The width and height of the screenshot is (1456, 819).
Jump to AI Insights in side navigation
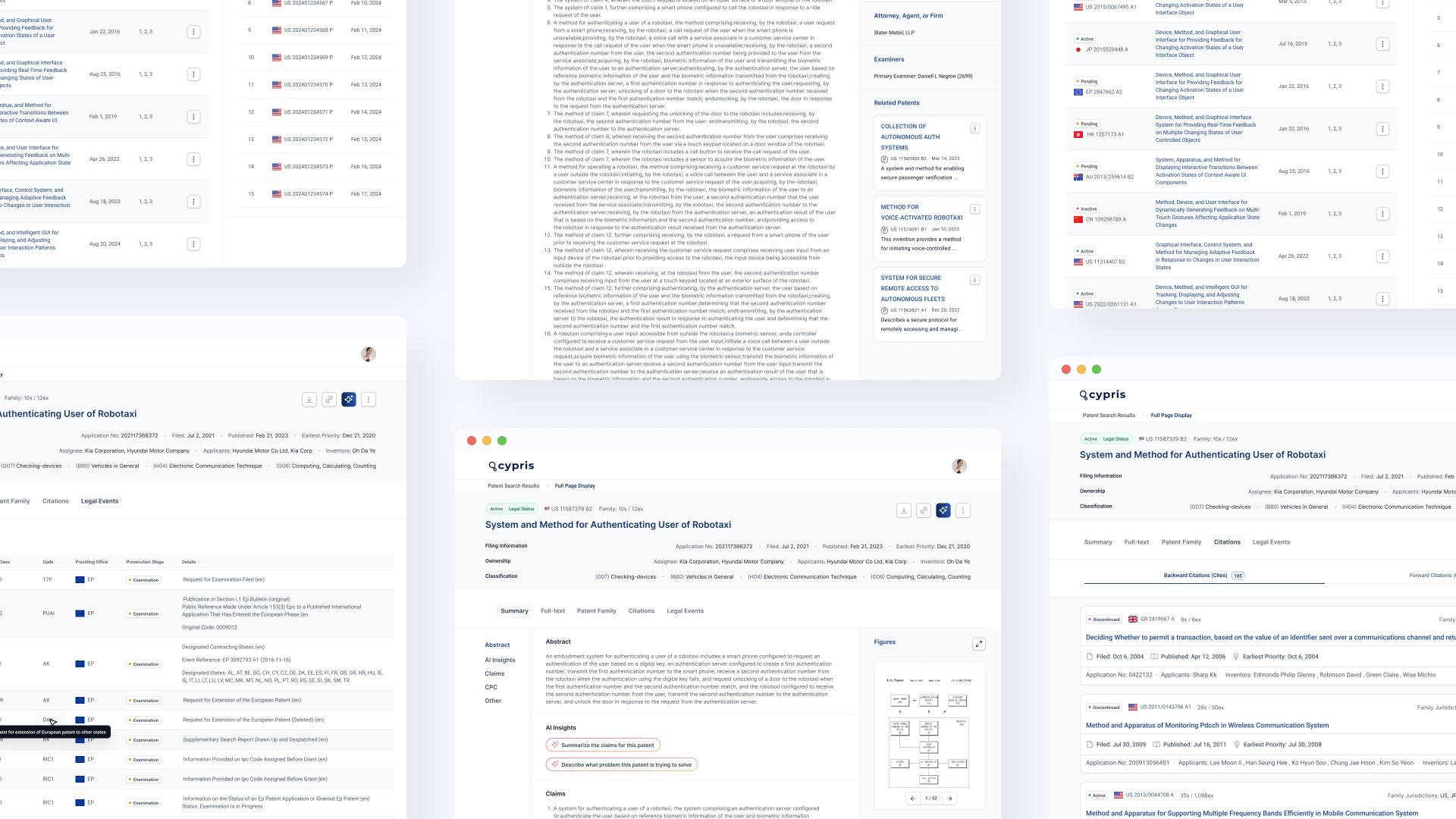pos(500,660)
